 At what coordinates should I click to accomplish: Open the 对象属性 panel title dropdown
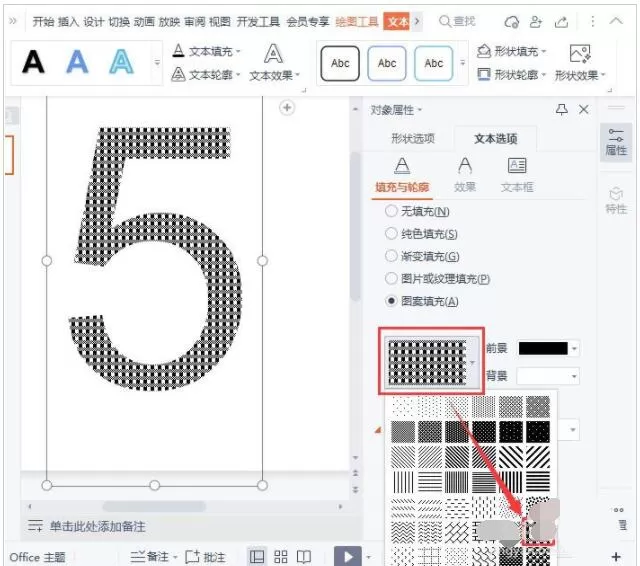point(396,110)
